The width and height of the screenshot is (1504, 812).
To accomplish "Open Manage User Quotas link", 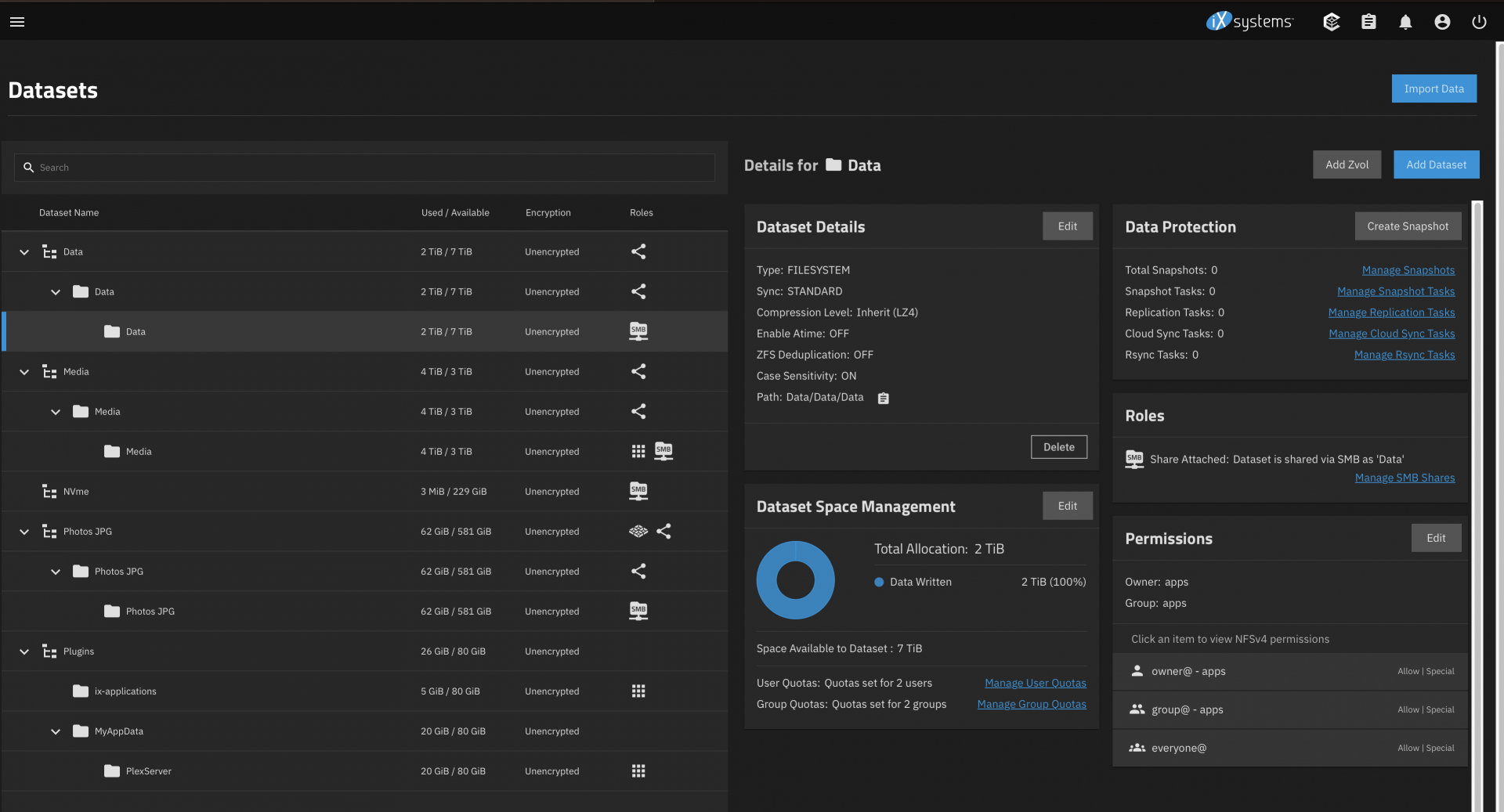I will tap(1035, 683).
